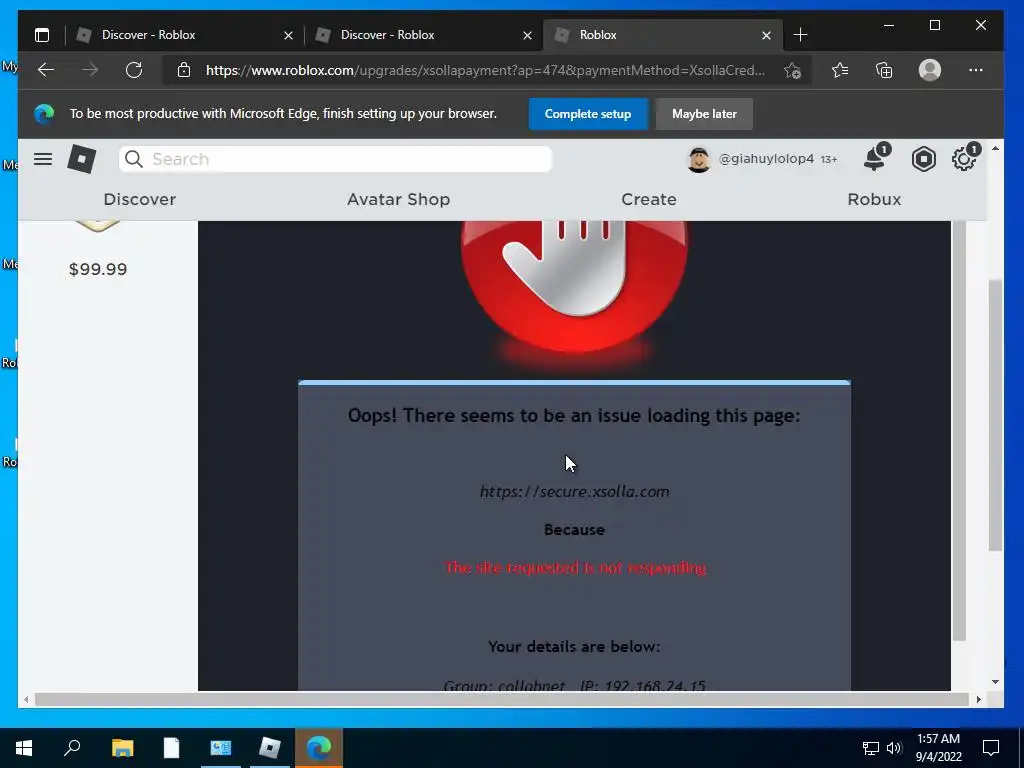The height and width of the screenshot is (768, 1024).
Task: Click the scroll down arrow at page edge
Action: coord(995,682)
